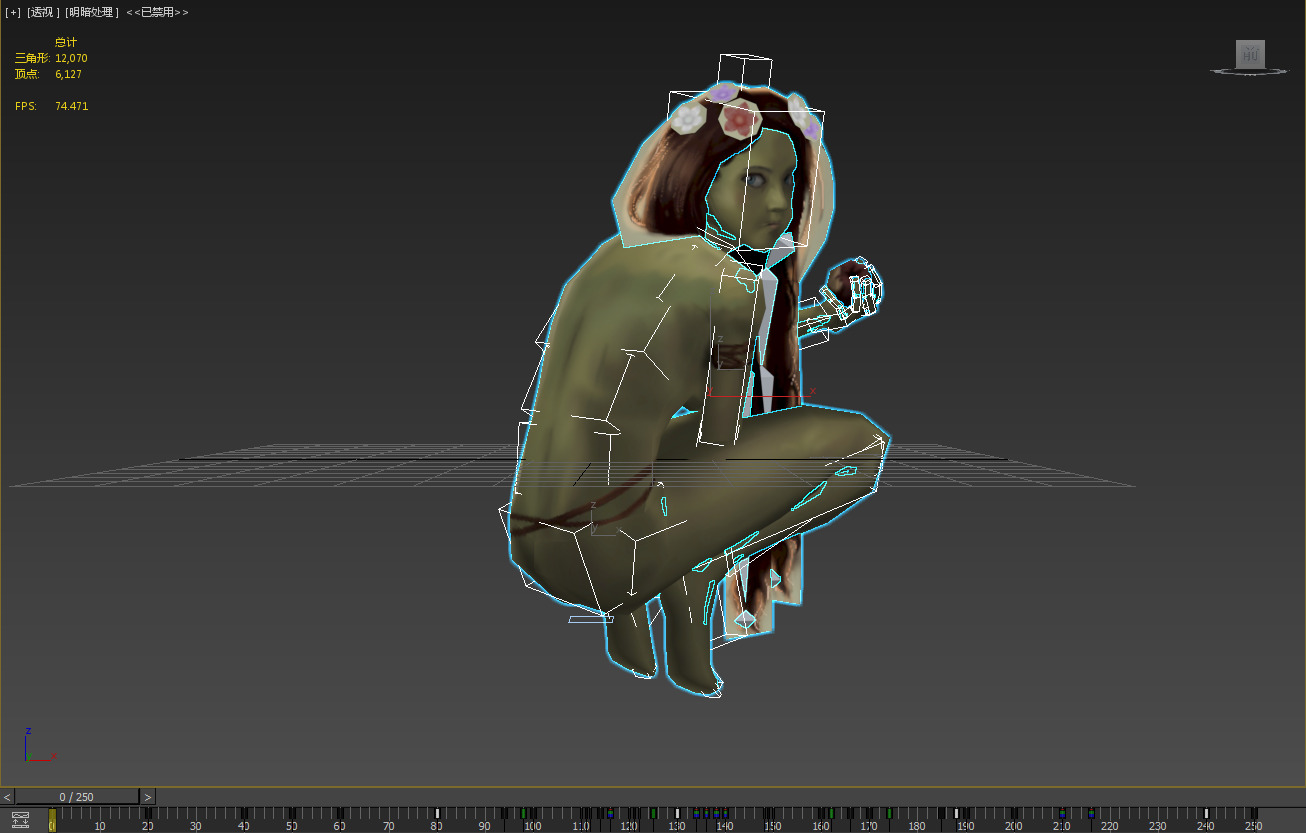Select the white keyframe at frame 80
This screenshot has width=1306, height=833.
(437, 814)
